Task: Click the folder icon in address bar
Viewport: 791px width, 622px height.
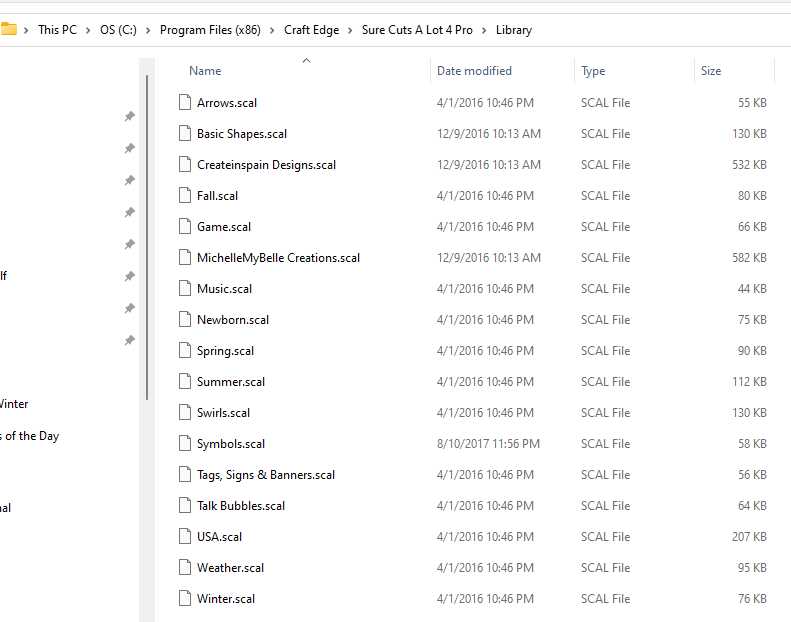Action: point(9,29)
